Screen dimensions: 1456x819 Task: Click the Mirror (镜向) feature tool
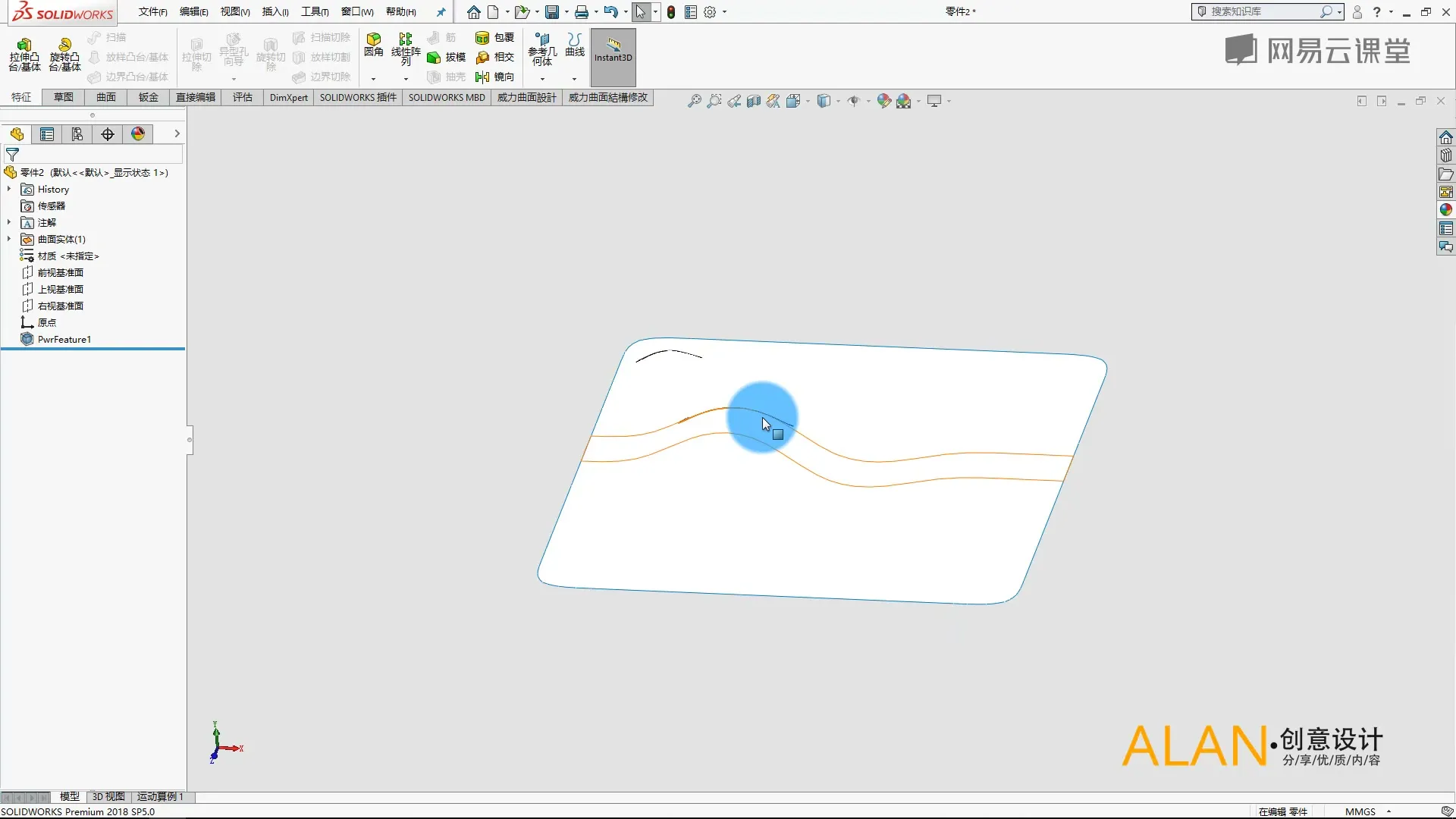tap(494, 77)
